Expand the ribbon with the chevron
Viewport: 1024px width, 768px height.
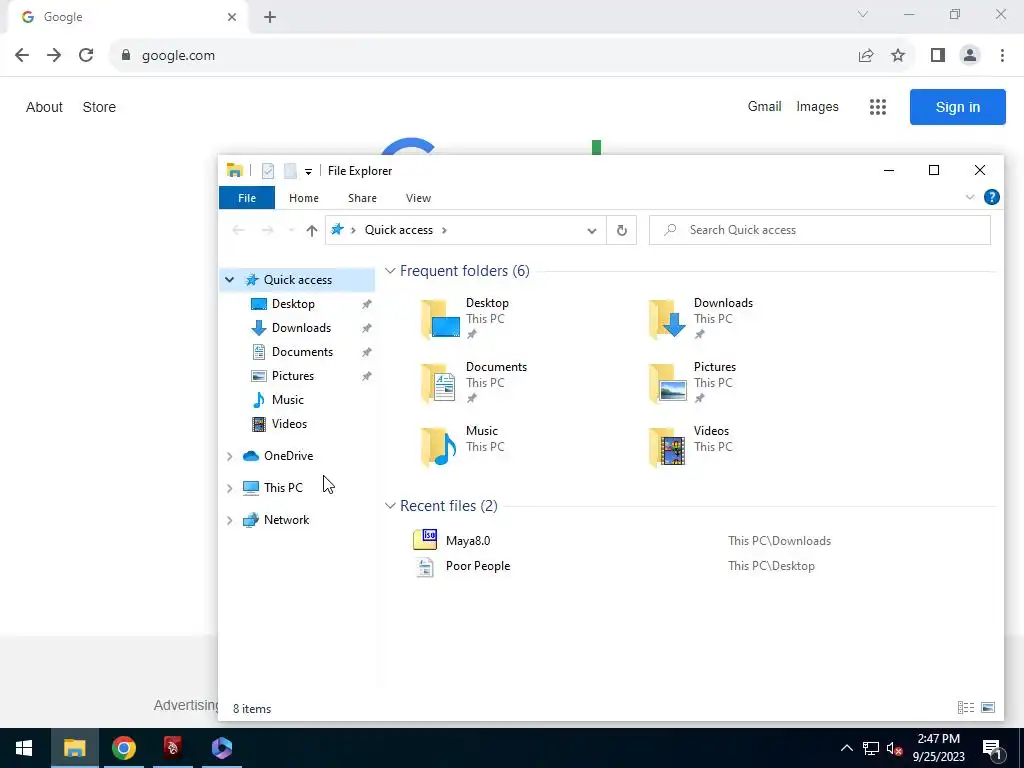point(970,197)
